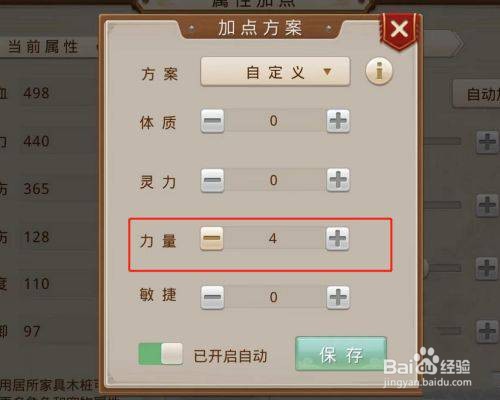Decrease 力量 points with minus icon
500x400 pixels.
click(212, 239)
